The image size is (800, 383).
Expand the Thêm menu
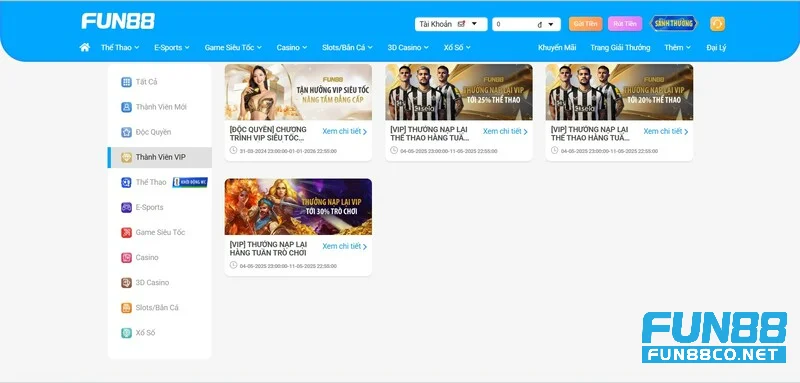coord(678,47)
